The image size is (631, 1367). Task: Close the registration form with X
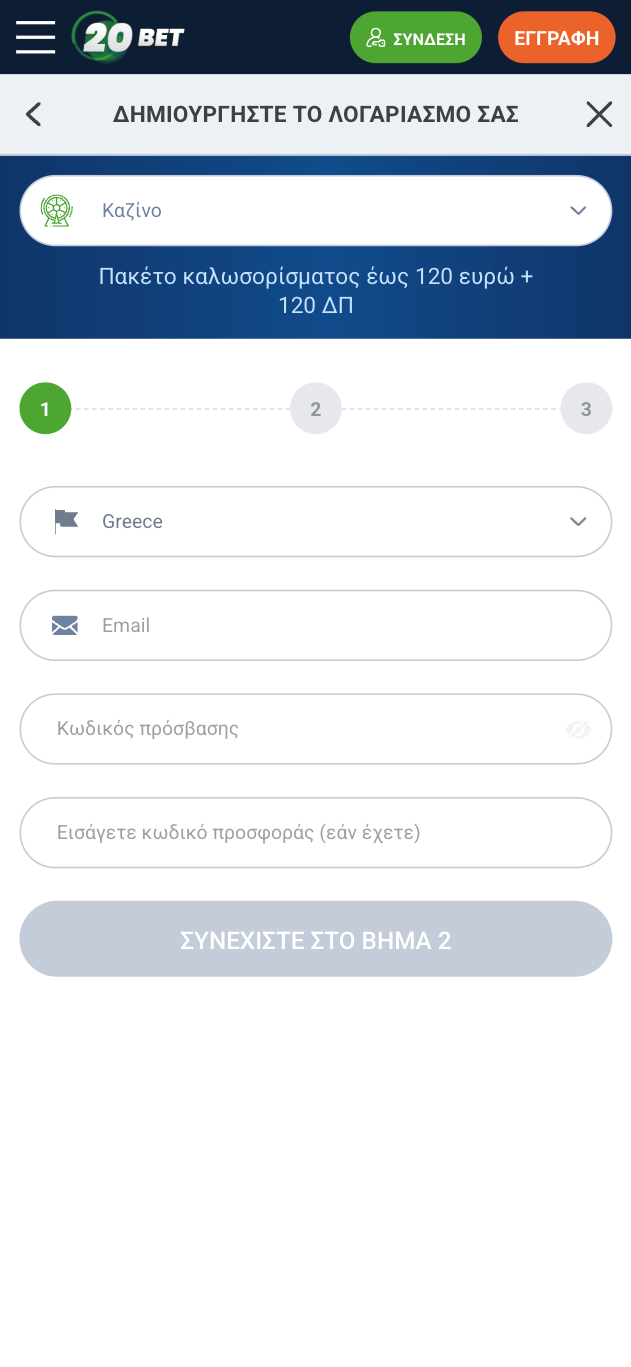point(598,114)
